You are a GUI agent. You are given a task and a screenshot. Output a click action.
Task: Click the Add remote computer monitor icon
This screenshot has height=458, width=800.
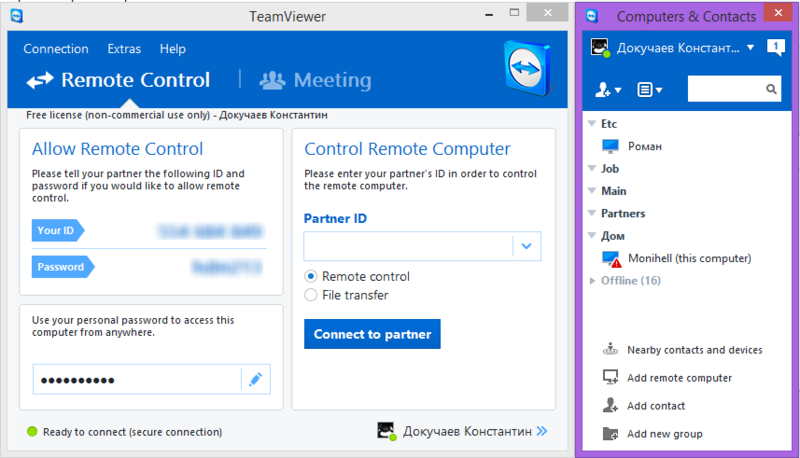[x=610, y=377]
